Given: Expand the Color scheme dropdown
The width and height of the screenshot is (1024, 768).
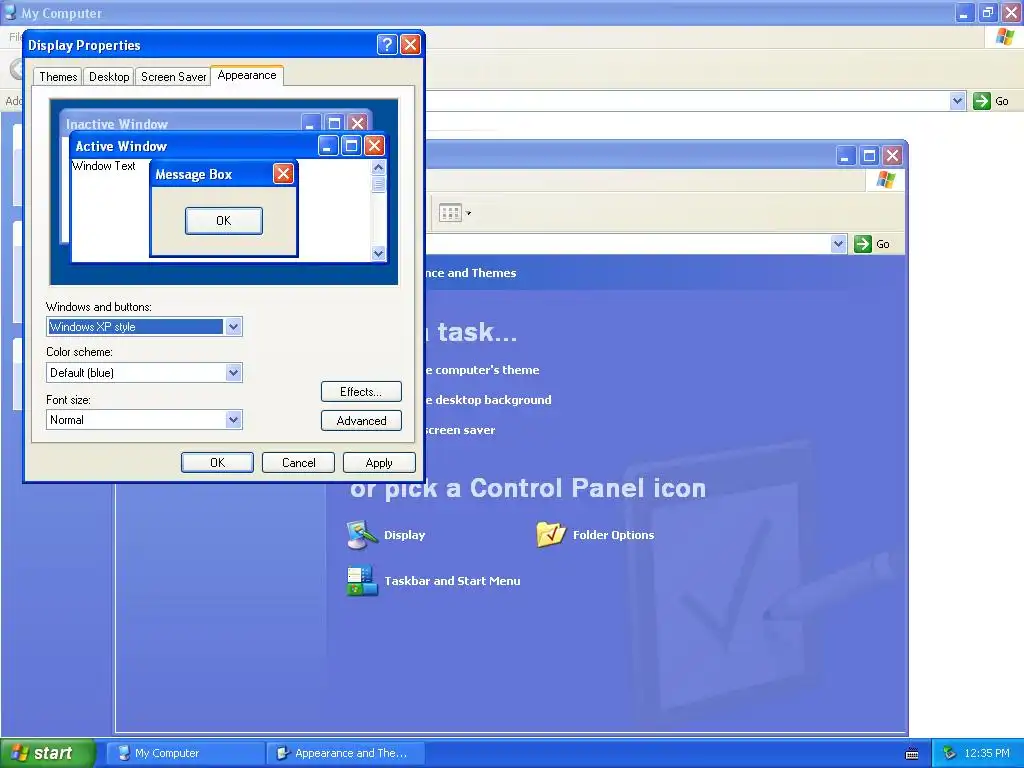Looking at the screenshot, I should (x=233, y=373).
